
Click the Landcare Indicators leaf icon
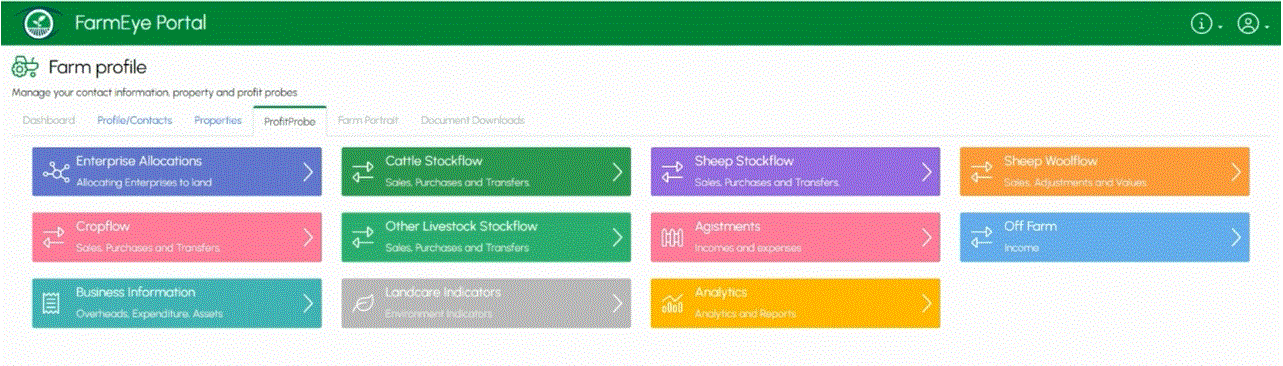coord(364,304)
